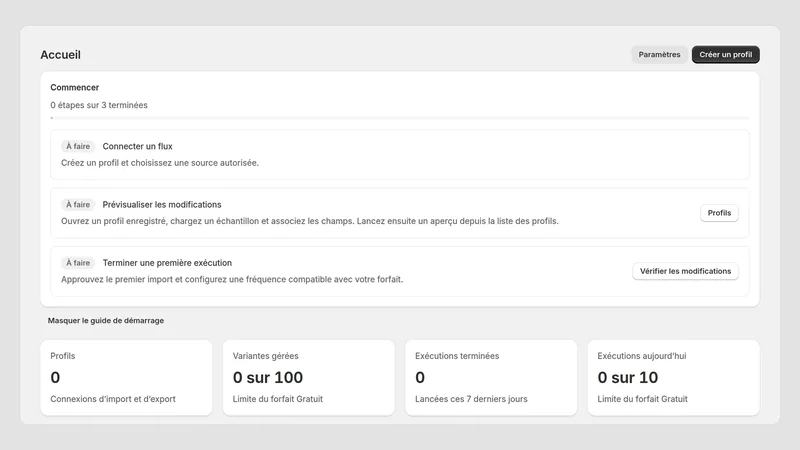Click Limite du forfait Gratuit under Variantes gérées
This screenshot has width=800, height=450.
pos(278,399)
